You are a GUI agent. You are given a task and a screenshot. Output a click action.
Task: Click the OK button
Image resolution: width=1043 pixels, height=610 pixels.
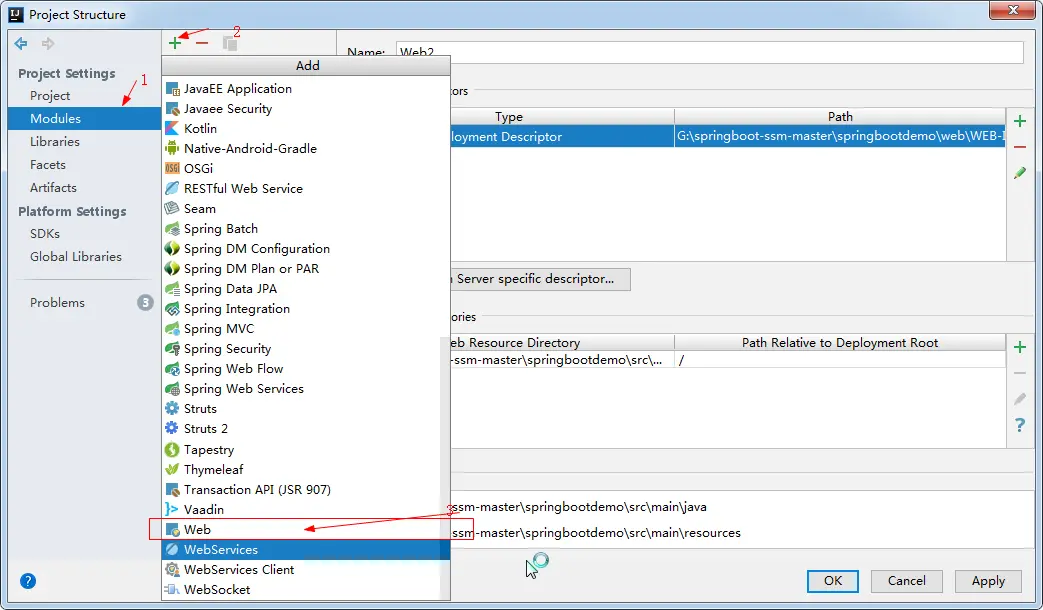833,581
